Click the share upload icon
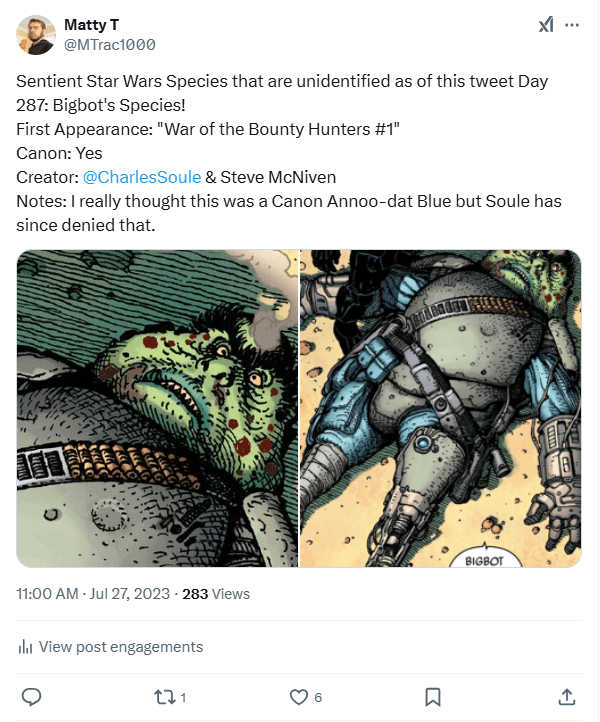Image resolution: width=600 pixels, height=722 pixels. [x=566, y=696]
